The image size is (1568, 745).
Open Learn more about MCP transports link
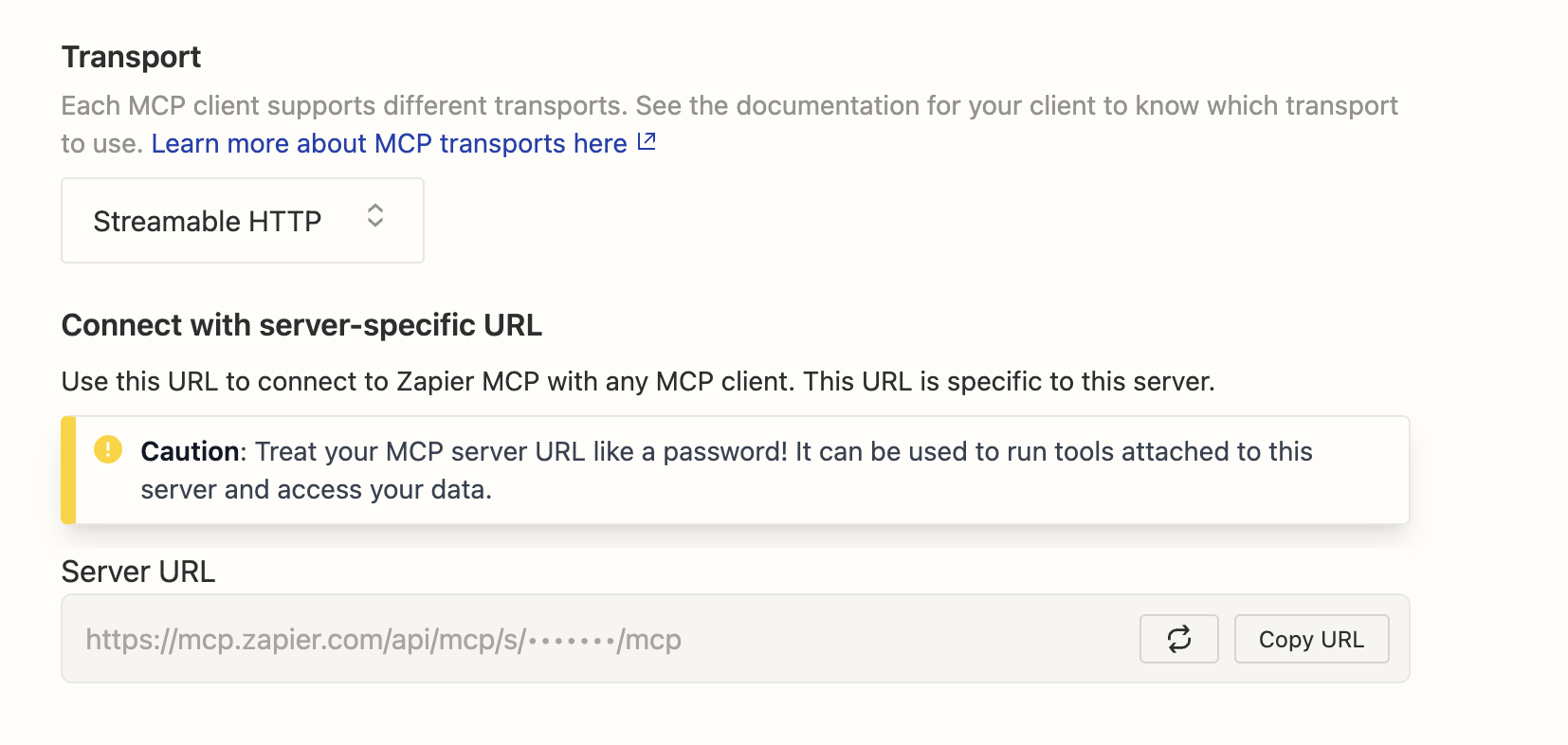[389, 143]
